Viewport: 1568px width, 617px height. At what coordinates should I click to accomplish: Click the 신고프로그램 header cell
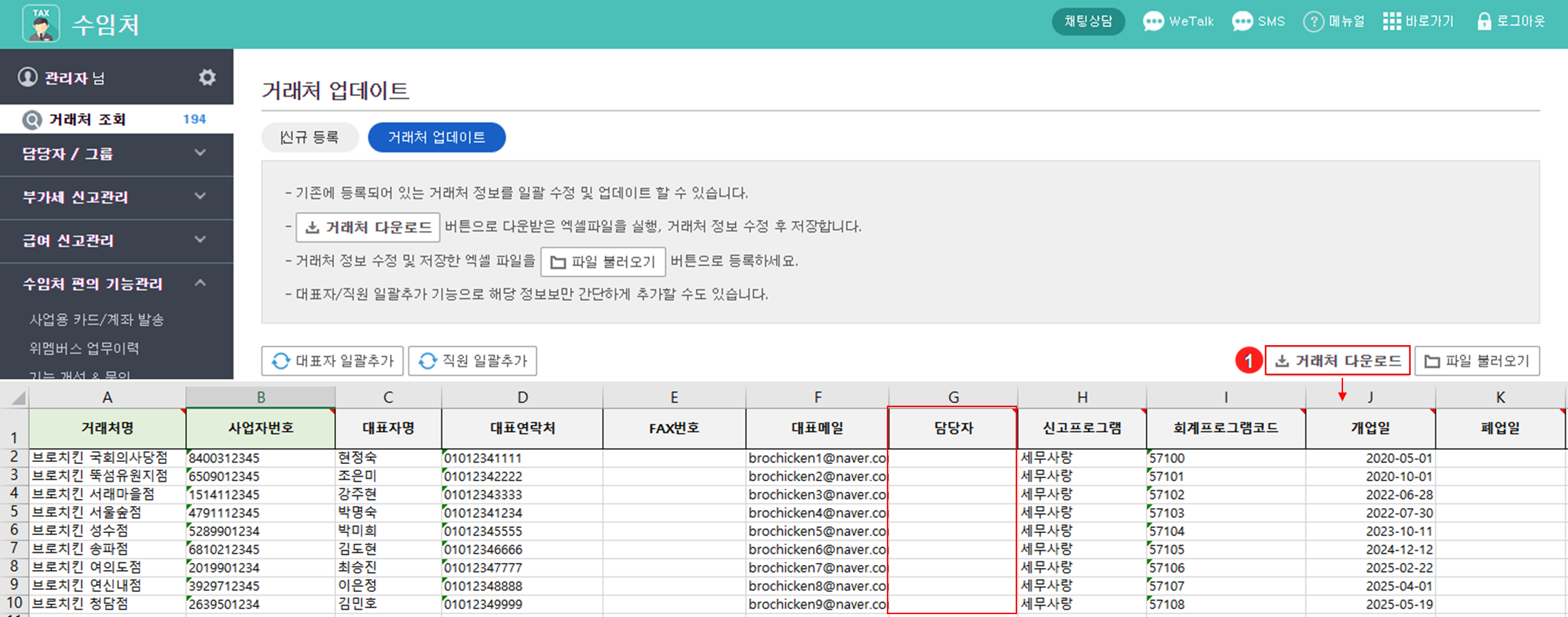[1082, 428]
